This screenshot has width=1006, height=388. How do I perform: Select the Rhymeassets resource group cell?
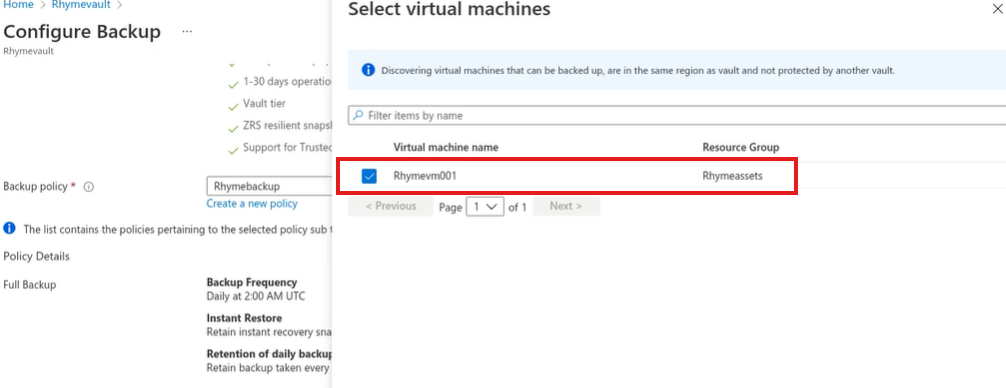(x=733, y=176)
